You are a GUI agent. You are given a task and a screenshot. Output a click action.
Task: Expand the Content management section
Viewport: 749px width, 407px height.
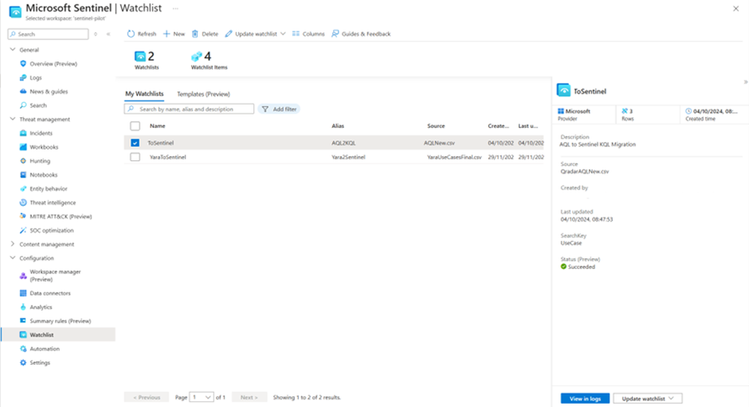(x=12, y=244)
